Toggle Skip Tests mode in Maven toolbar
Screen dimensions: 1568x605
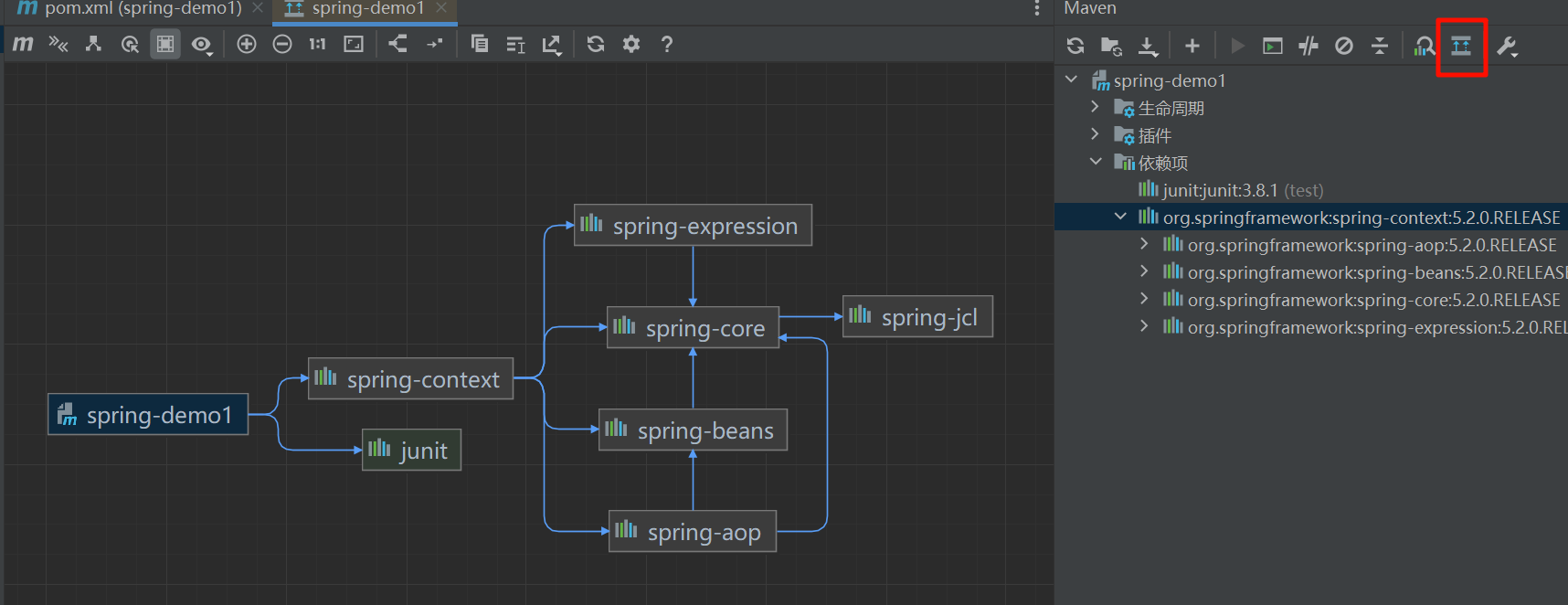(x=1344, y=46)
